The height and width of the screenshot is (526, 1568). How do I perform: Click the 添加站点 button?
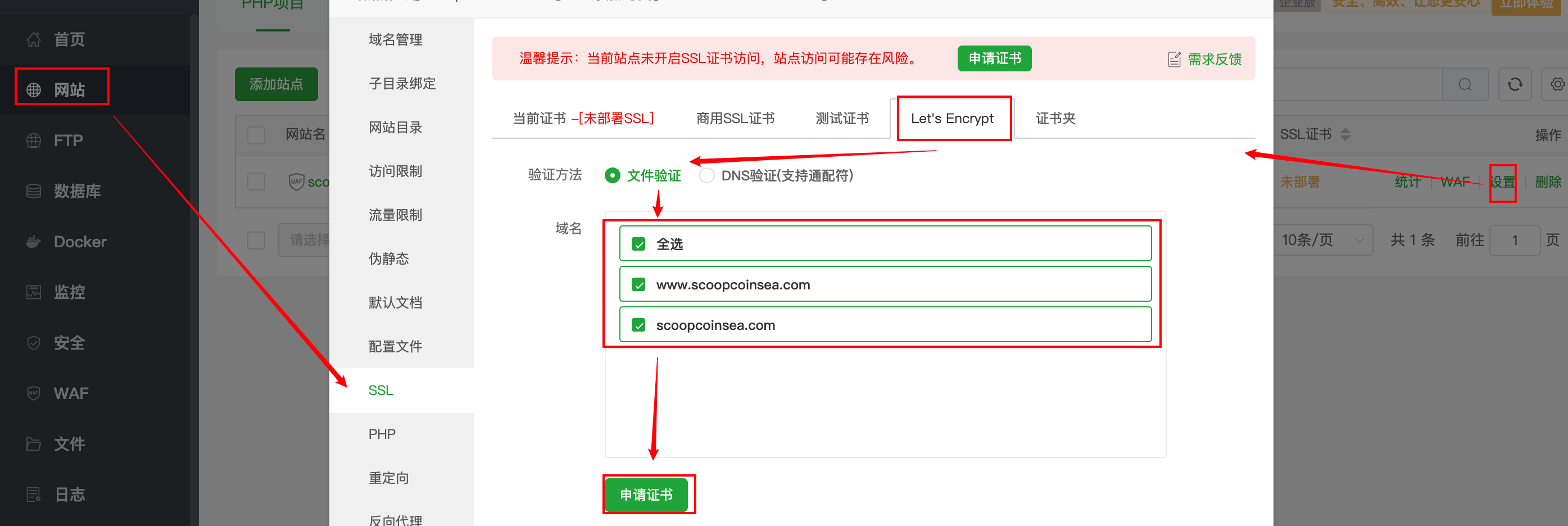pos(277,84)
